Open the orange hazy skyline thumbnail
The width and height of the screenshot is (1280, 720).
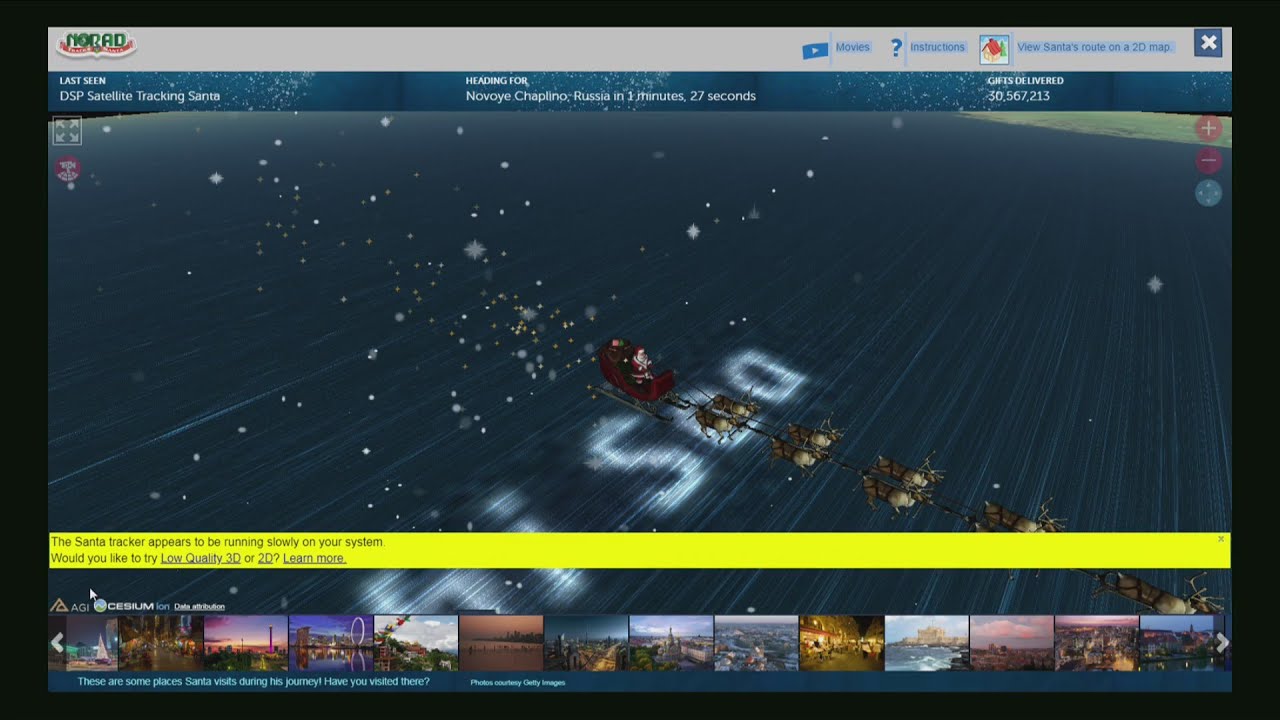click(501, 643)
